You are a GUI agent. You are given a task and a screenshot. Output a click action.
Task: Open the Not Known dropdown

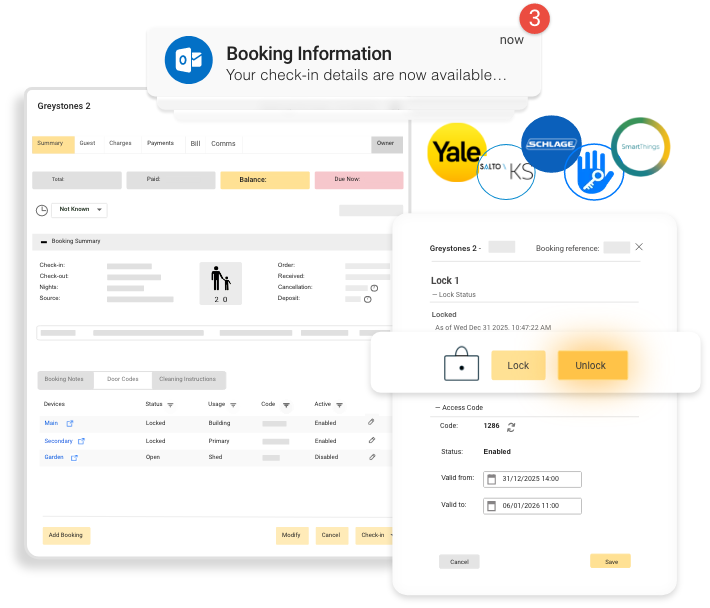click(x=79, y=210)
